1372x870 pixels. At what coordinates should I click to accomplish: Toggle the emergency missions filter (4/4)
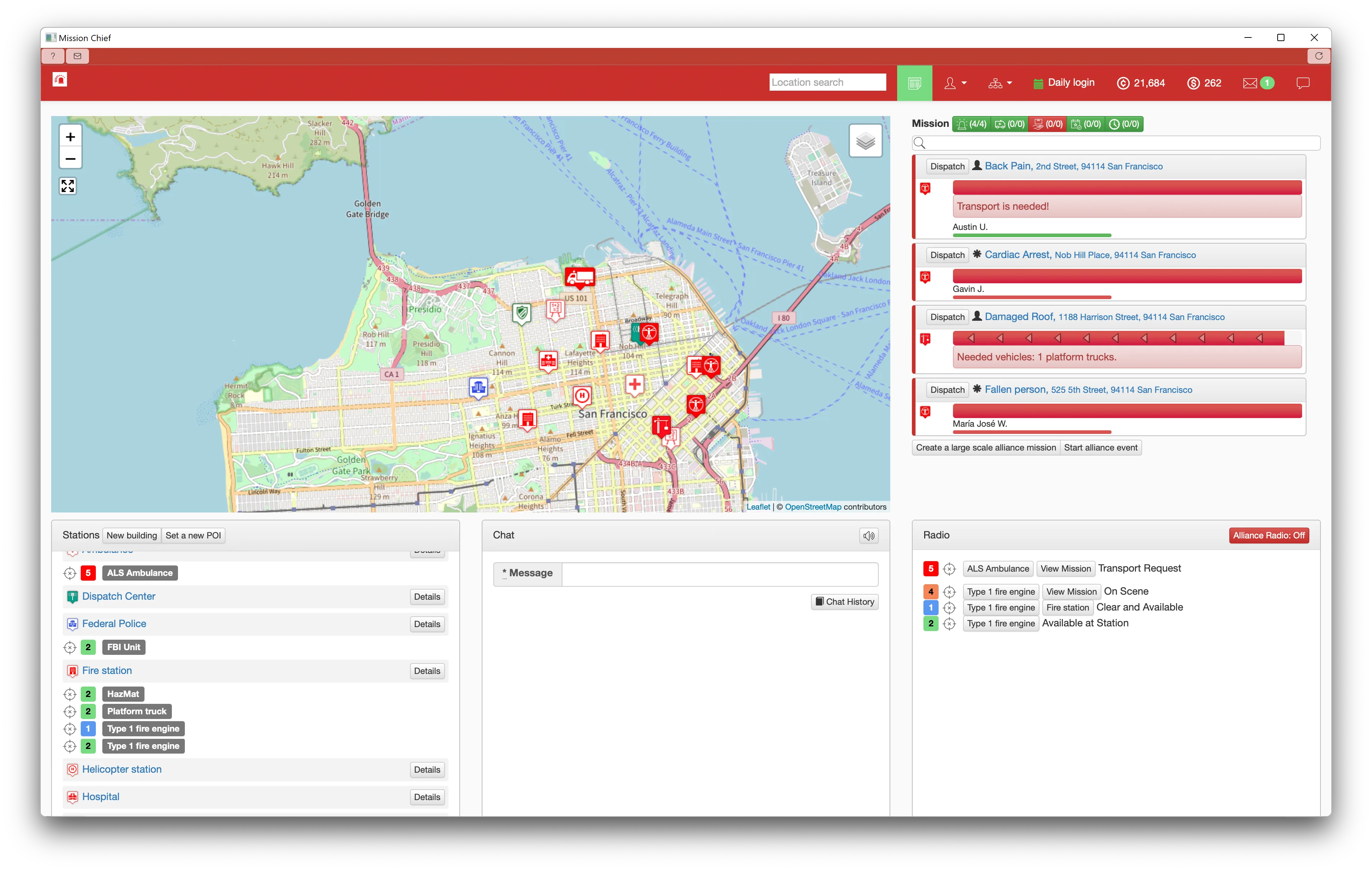pyautogui.click(x=971, y=124)
